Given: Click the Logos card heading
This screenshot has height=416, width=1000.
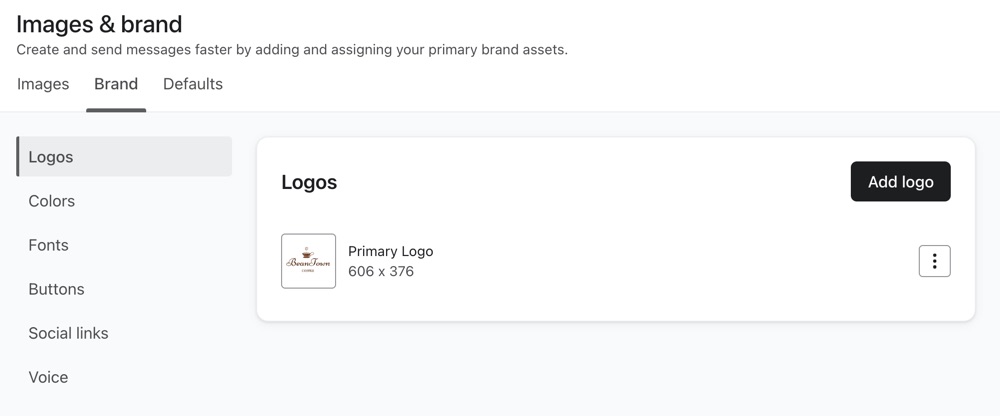Looking at the screenshot, I should [x=309, y=182].
